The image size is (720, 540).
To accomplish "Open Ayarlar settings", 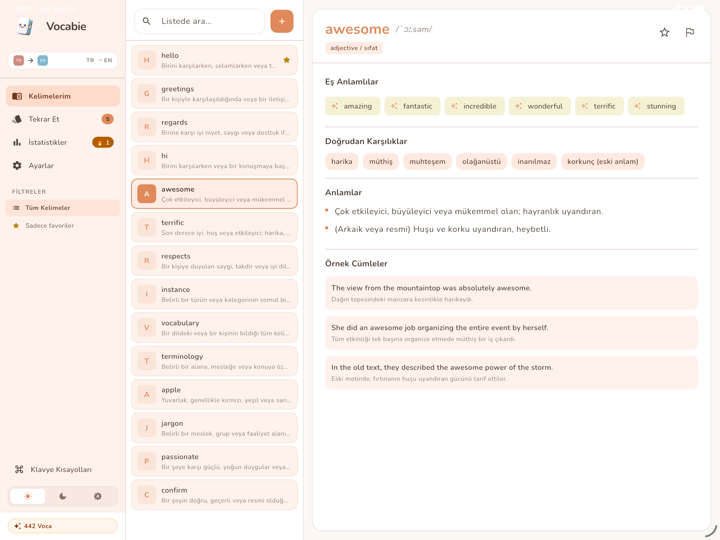I will point(62,165).
